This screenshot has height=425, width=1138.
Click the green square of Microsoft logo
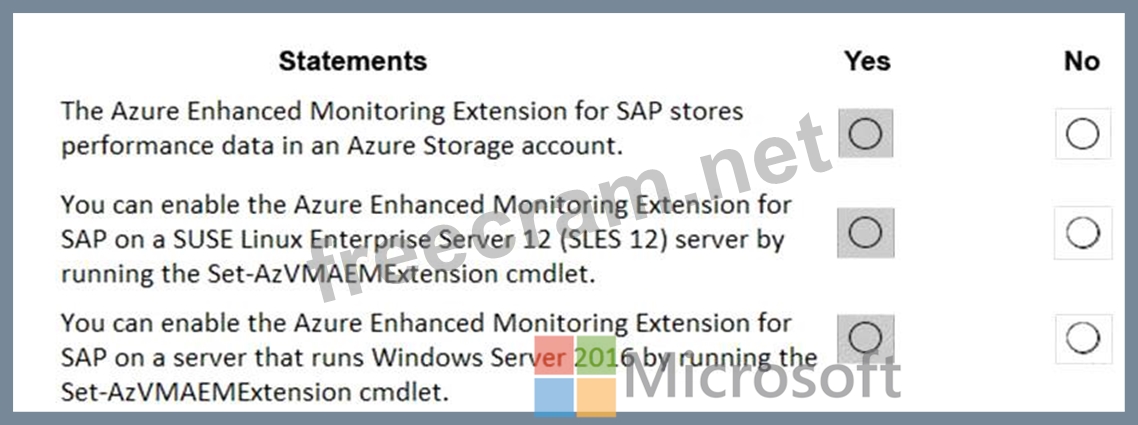597,355
